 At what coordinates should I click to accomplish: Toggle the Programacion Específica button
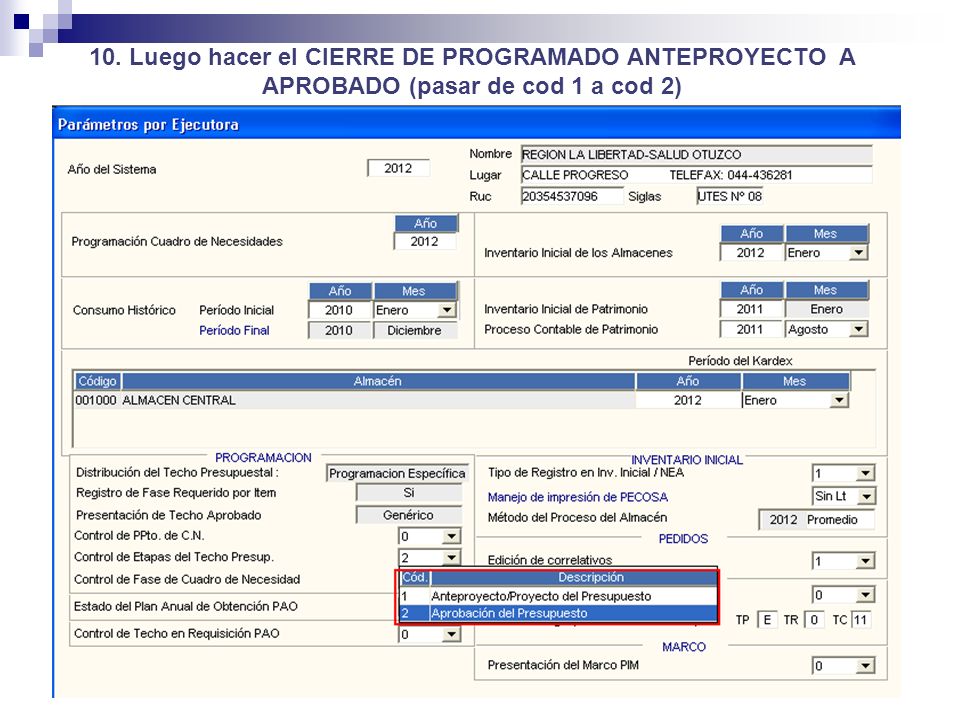tap(397, 474)
